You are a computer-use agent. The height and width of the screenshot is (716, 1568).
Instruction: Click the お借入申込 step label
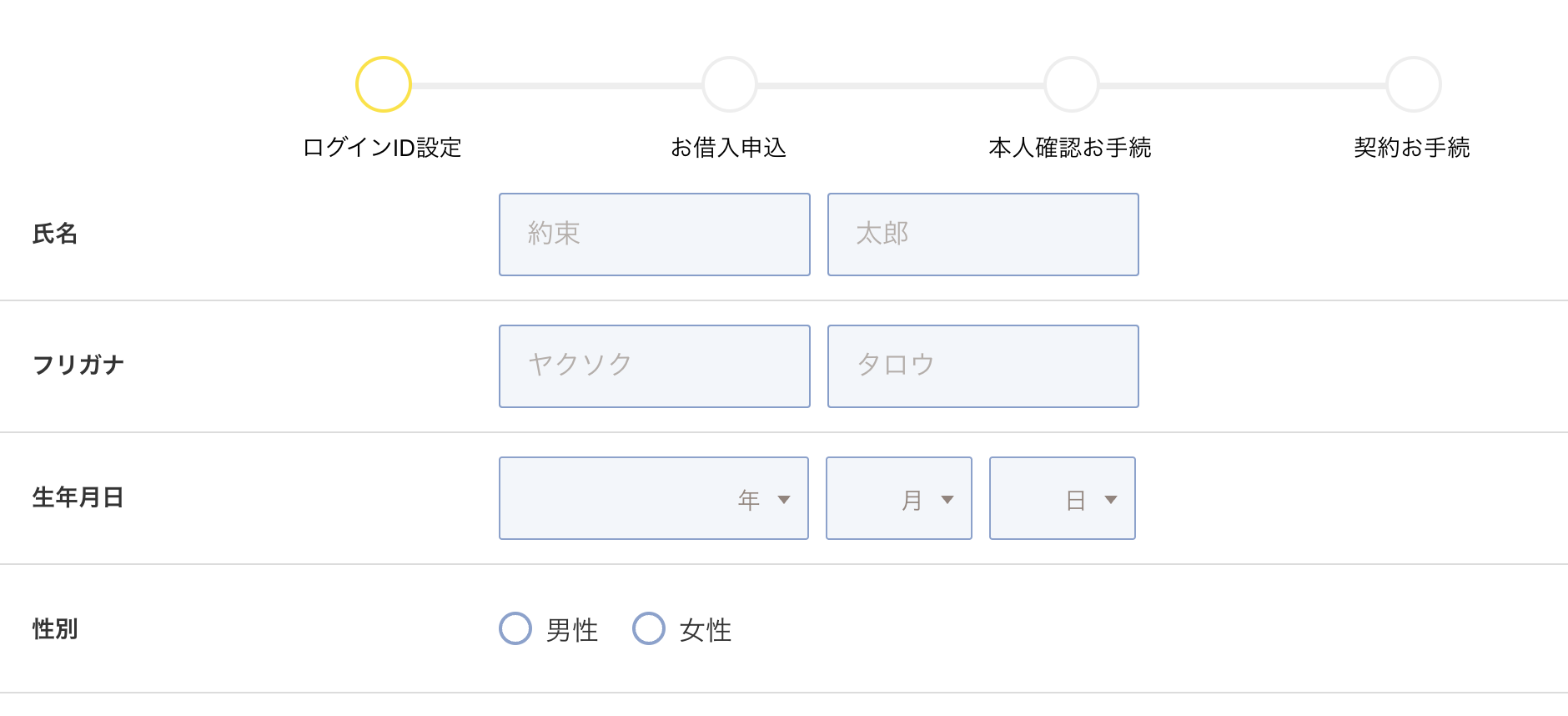pyautogui.click(x=729, y=148)
